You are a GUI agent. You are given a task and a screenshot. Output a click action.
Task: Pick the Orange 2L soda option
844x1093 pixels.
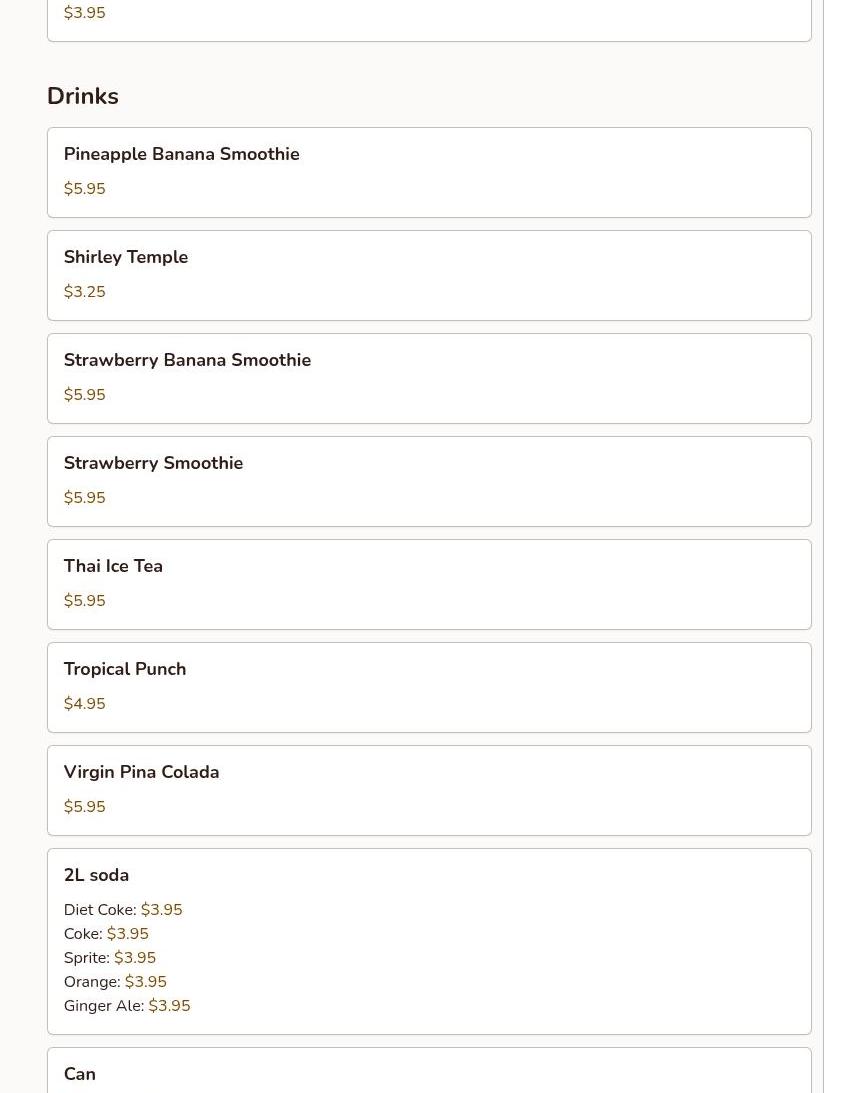click(114, 982)
